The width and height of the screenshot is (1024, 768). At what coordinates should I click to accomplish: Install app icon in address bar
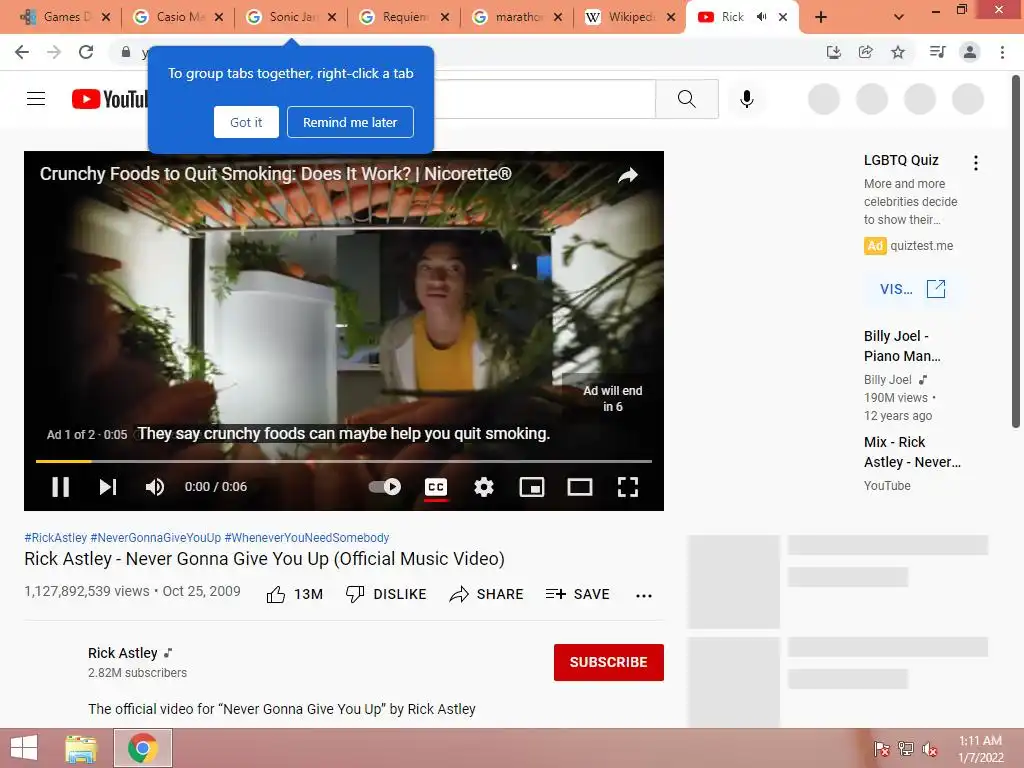(833, 52)
